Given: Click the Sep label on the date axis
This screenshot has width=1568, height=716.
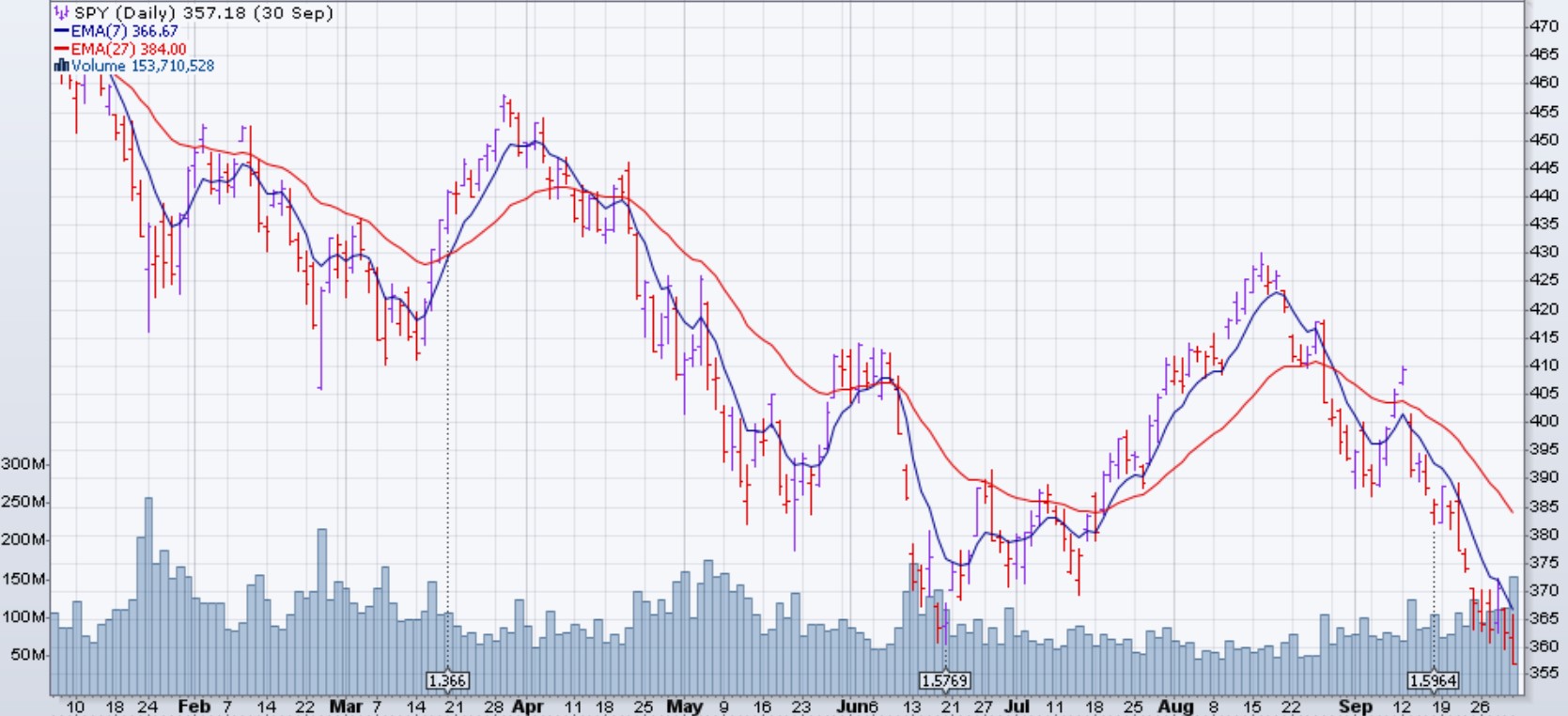Looking at the screenshot, I should (1355, 707).
